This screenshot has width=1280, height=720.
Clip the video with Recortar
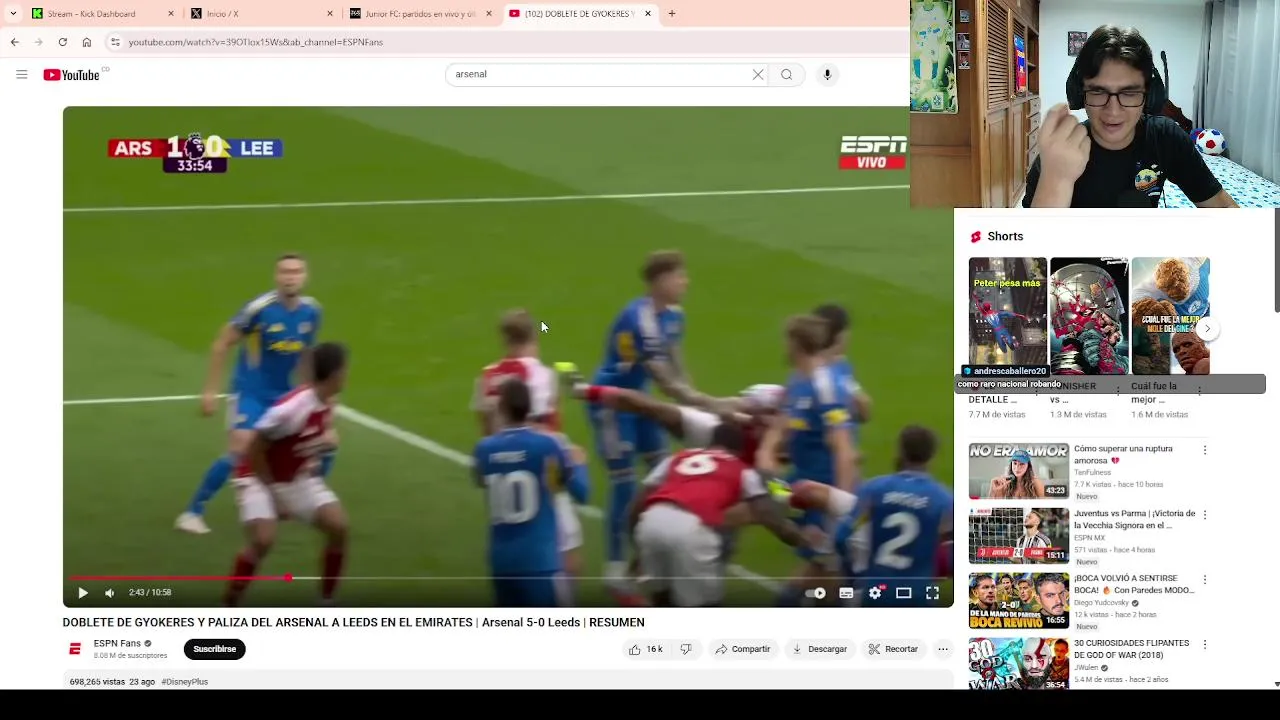(x=893, y=649)
